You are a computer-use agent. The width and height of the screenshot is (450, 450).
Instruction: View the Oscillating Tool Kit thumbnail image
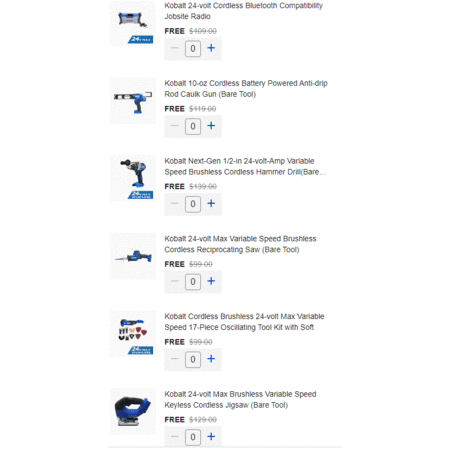(x=133, y=334)
